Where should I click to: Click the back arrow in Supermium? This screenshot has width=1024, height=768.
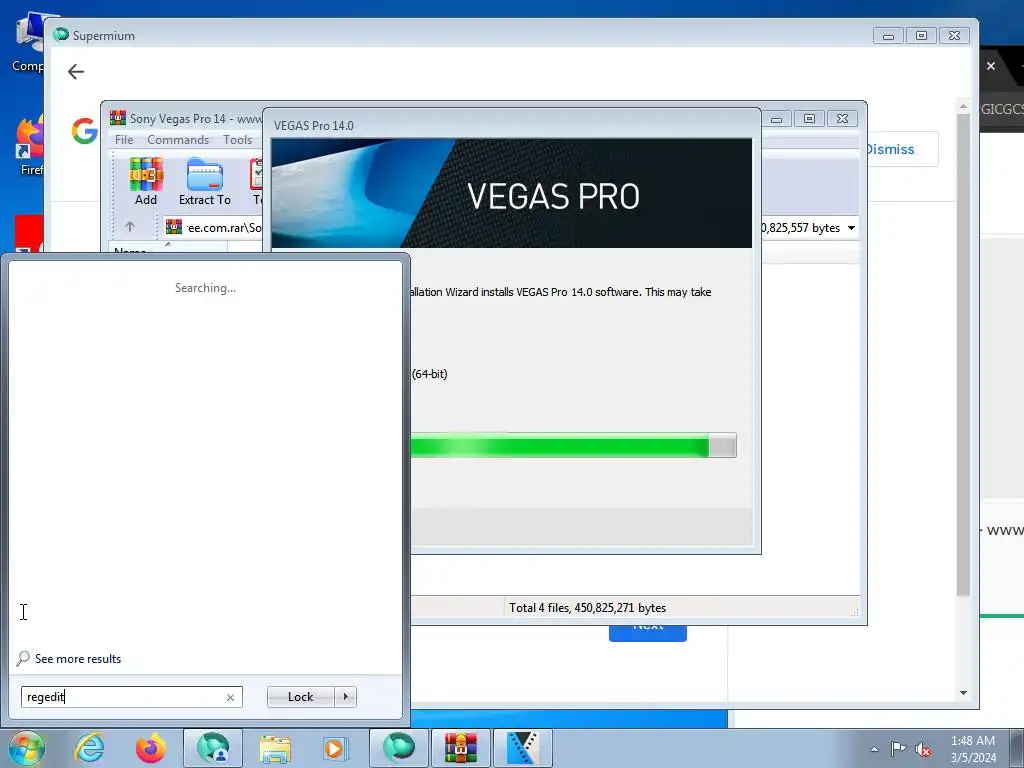(76, 71)
